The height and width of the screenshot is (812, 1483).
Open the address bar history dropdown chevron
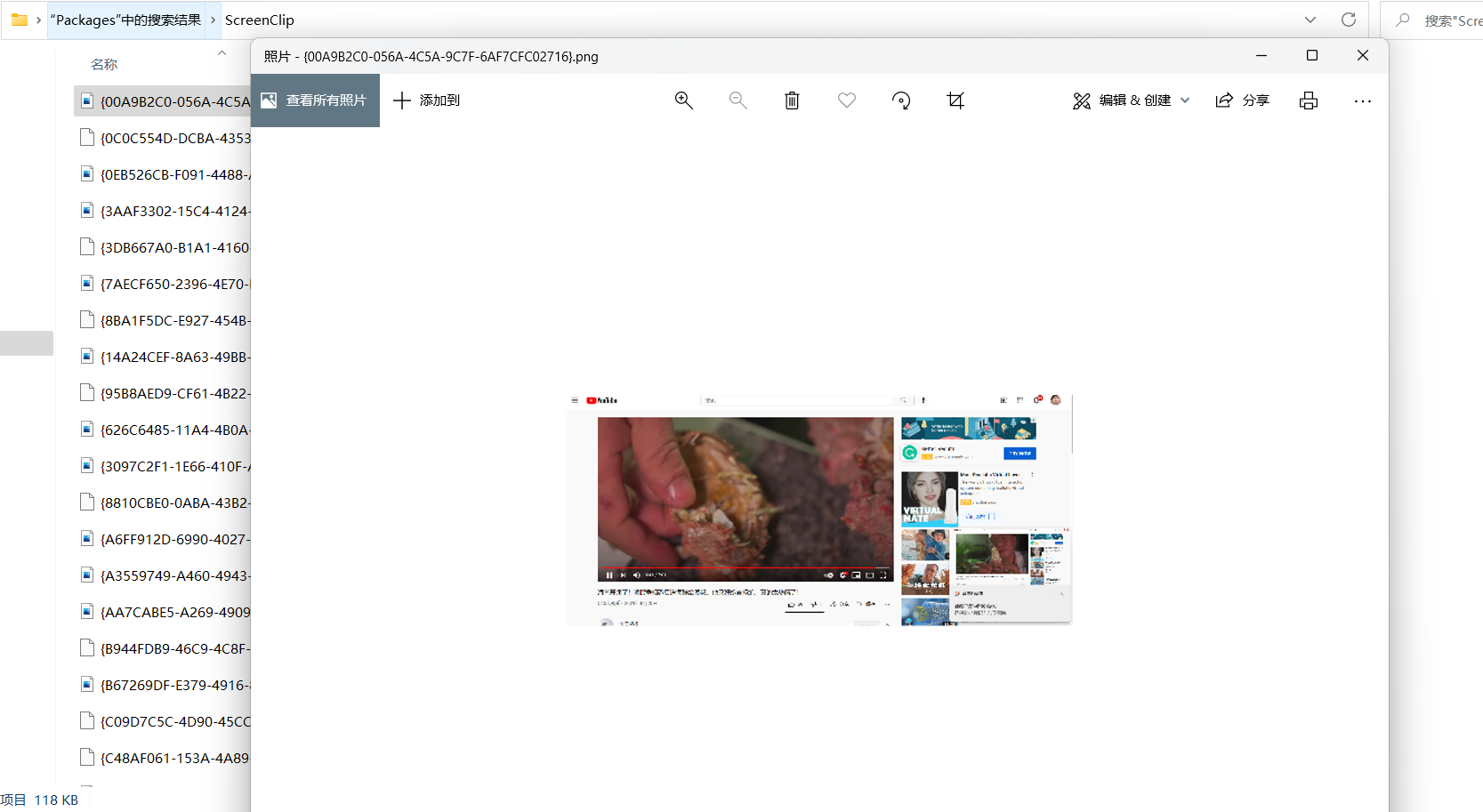coord(1310,20)
